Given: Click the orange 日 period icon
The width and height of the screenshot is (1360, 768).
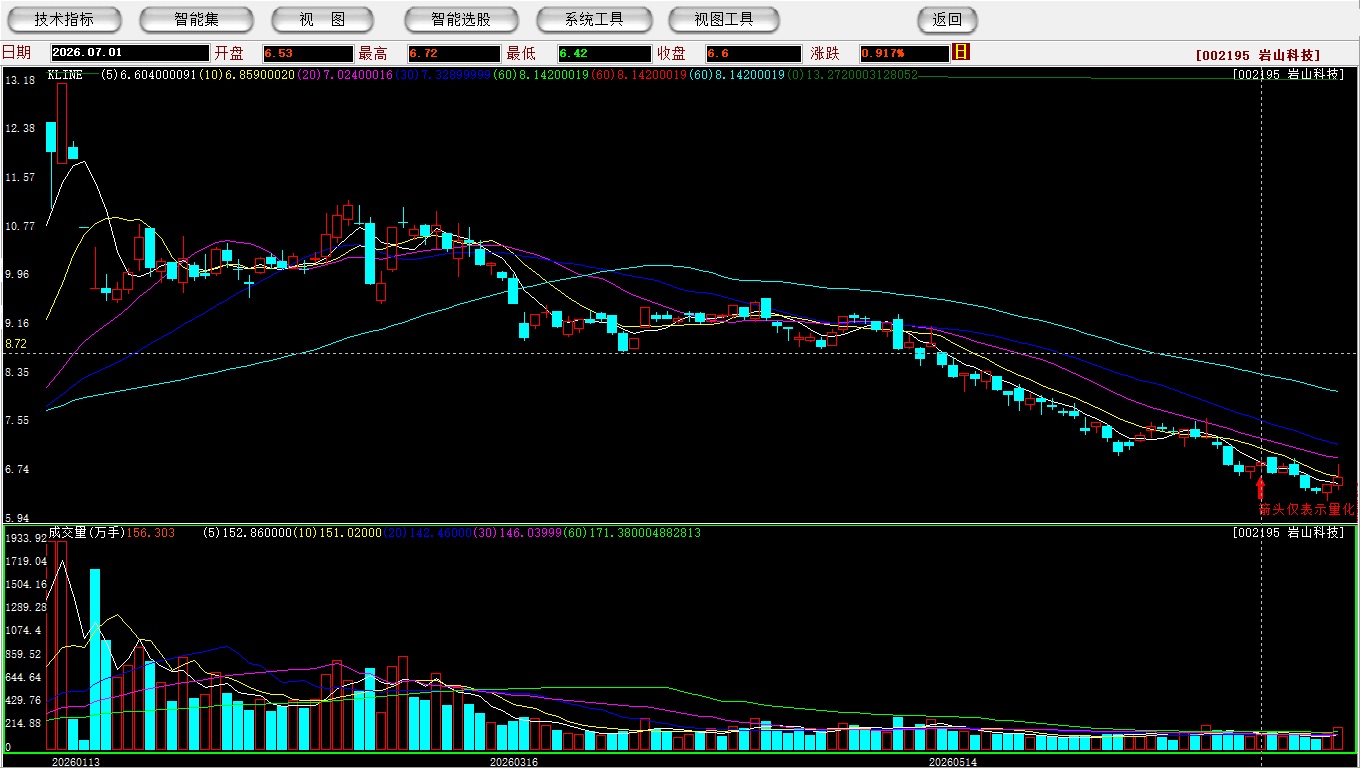Looking at the screenshot, I should coord(962,52).
